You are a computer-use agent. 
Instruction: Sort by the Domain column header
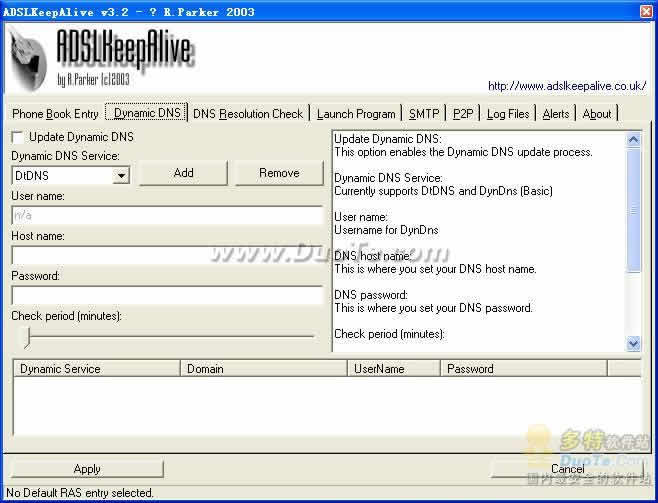coord(264,369)
